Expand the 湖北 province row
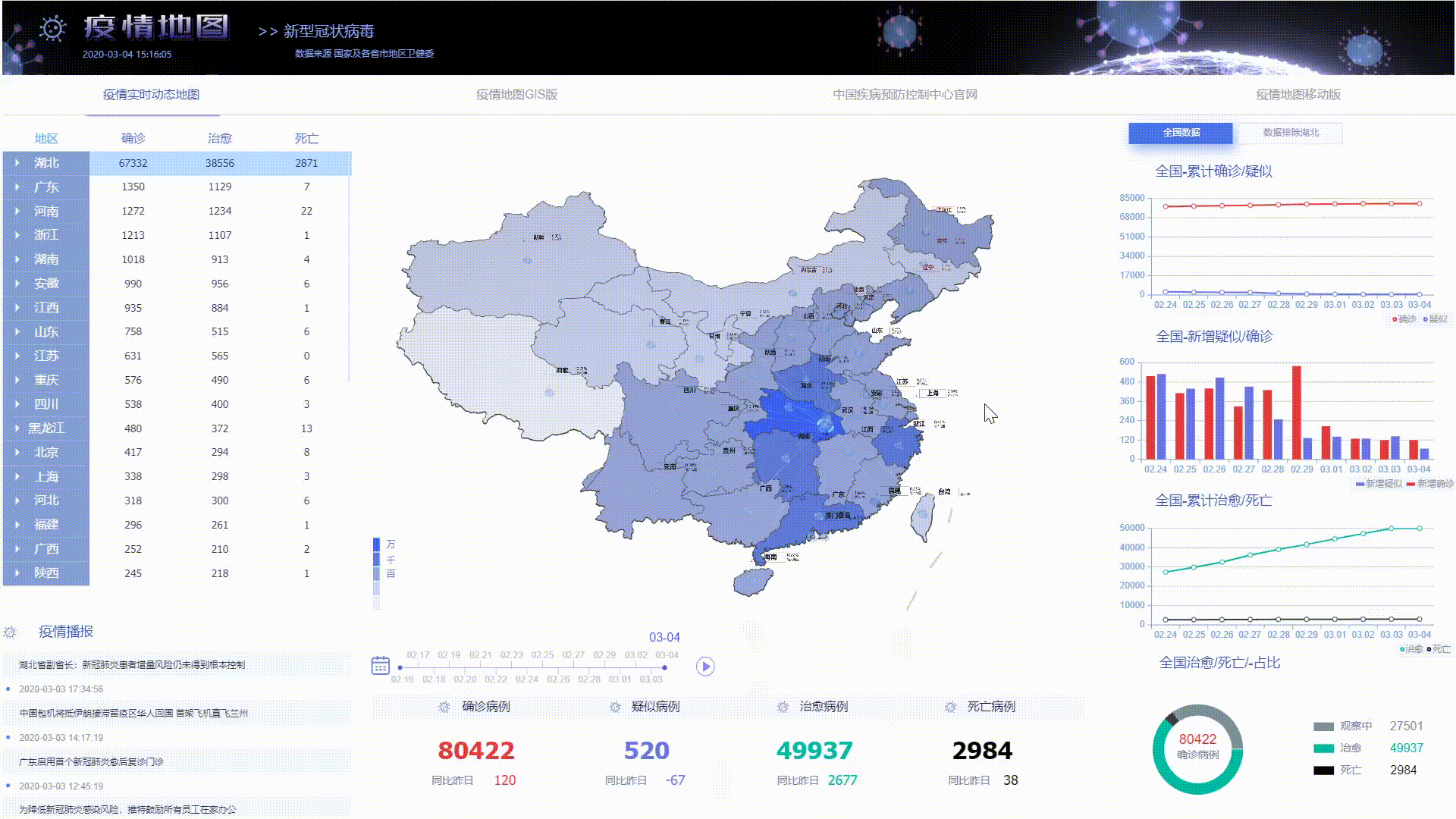Viewport: 1456px width, 819px height. pyautogui.click(x=17, y=163)
